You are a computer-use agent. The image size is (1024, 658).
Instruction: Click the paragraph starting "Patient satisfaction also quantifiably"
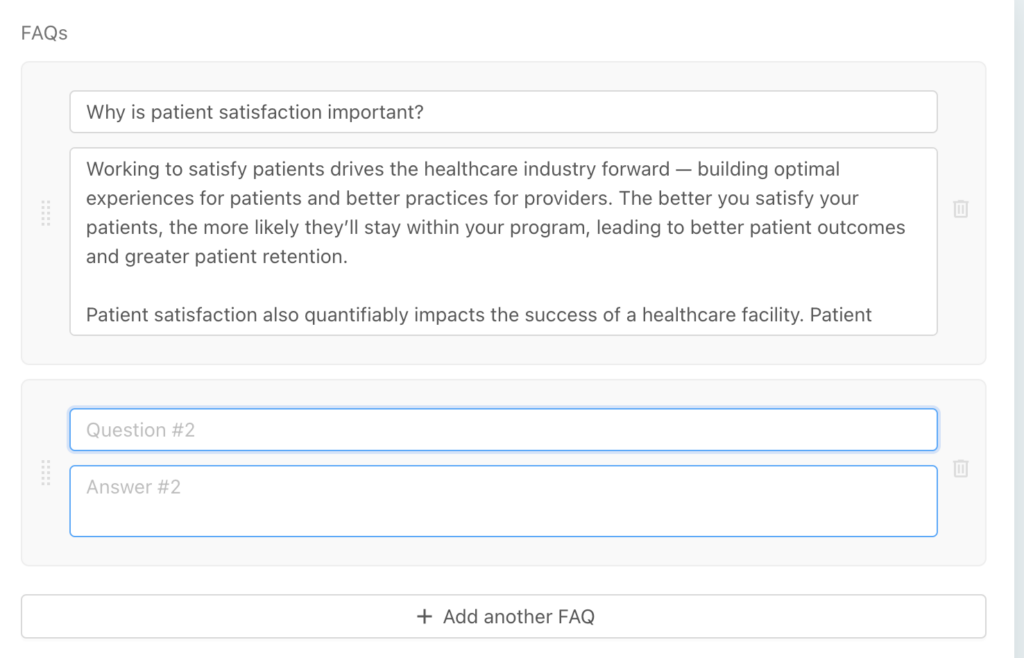[478, 315]
